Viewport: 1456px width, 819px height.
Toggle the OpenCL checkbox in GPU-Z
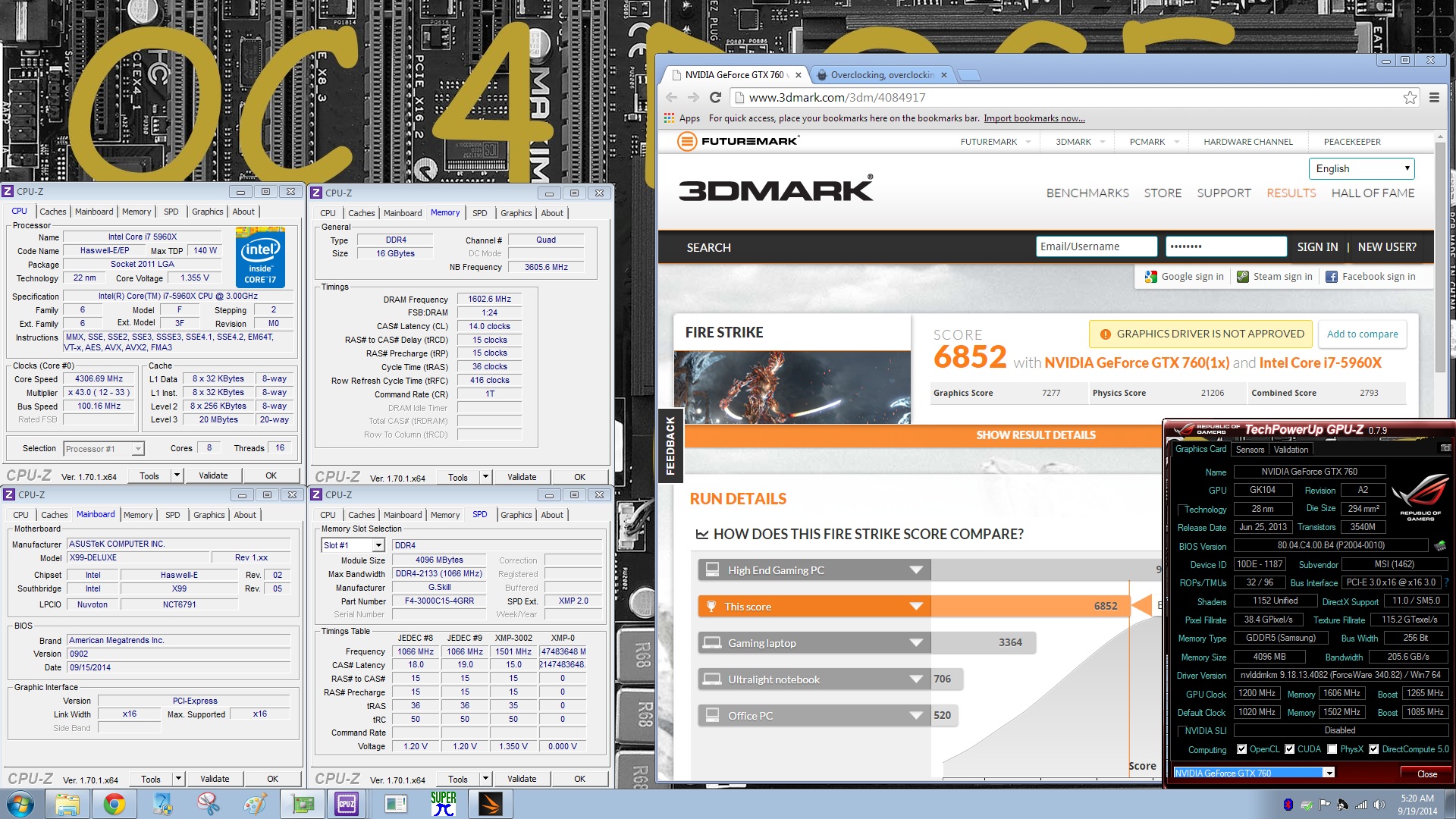1241,749
